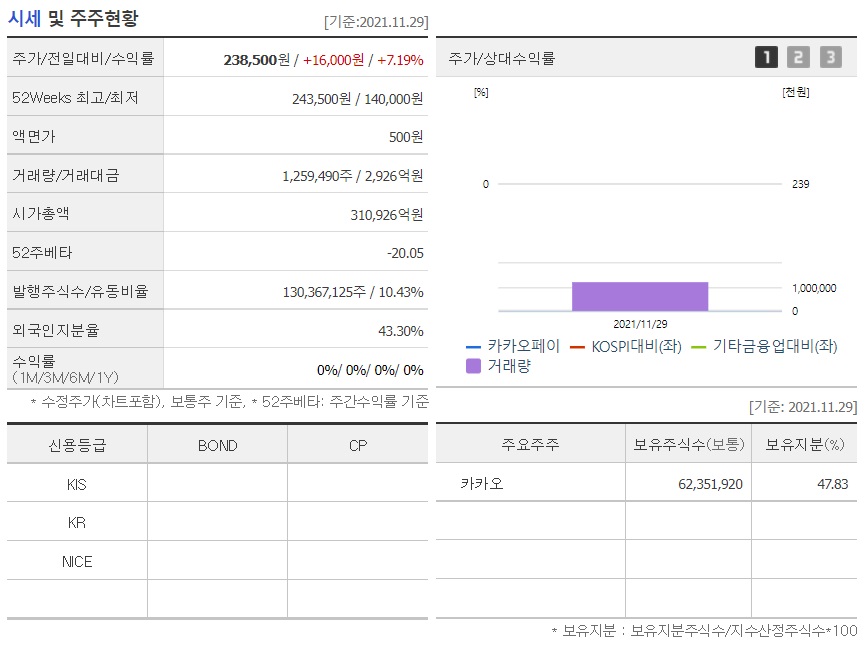Click the [천원] axis unit label

795,92
